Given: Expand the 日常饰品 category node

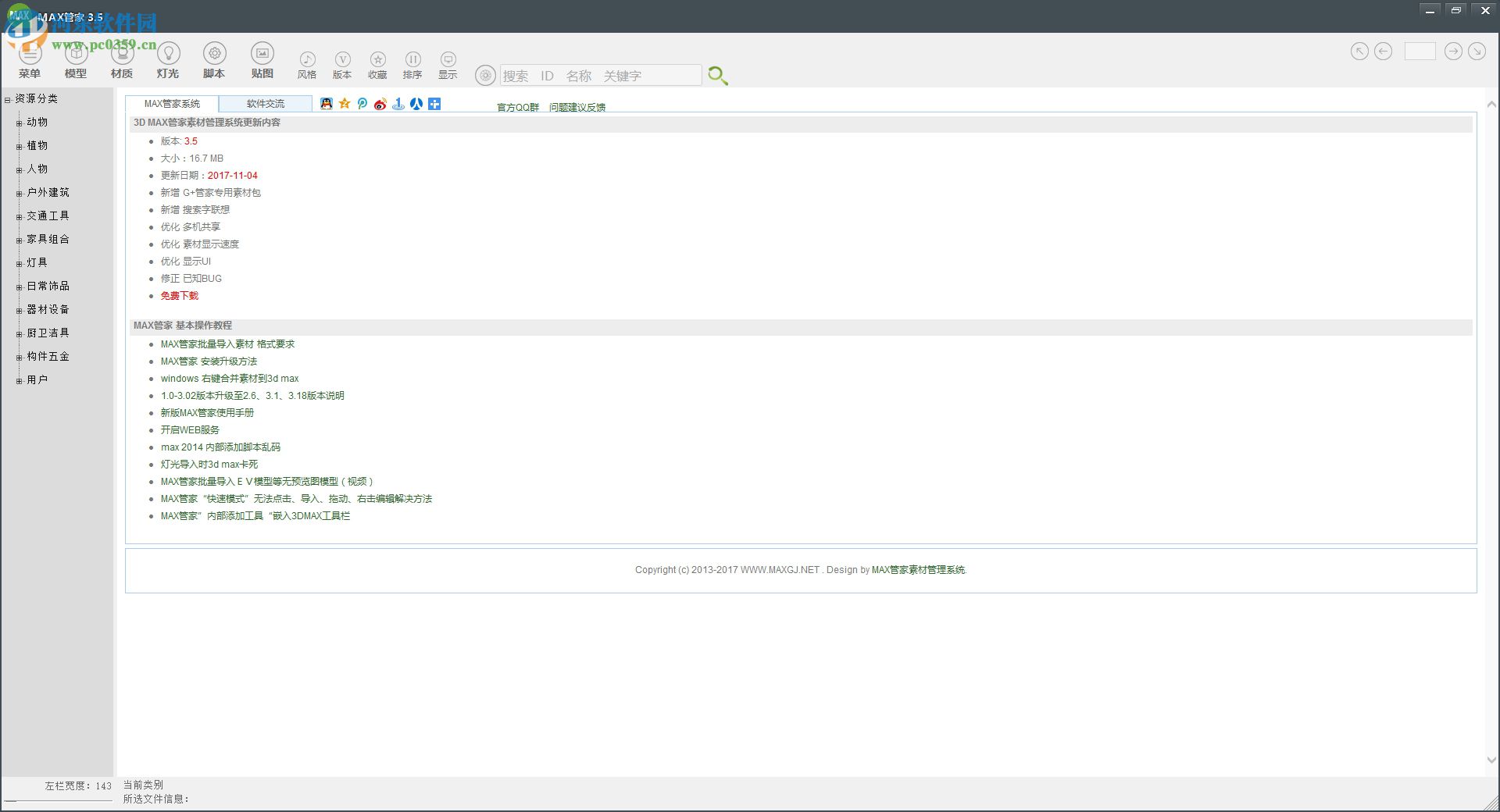Looking at the screenshot, I should [x=19, y=287].
